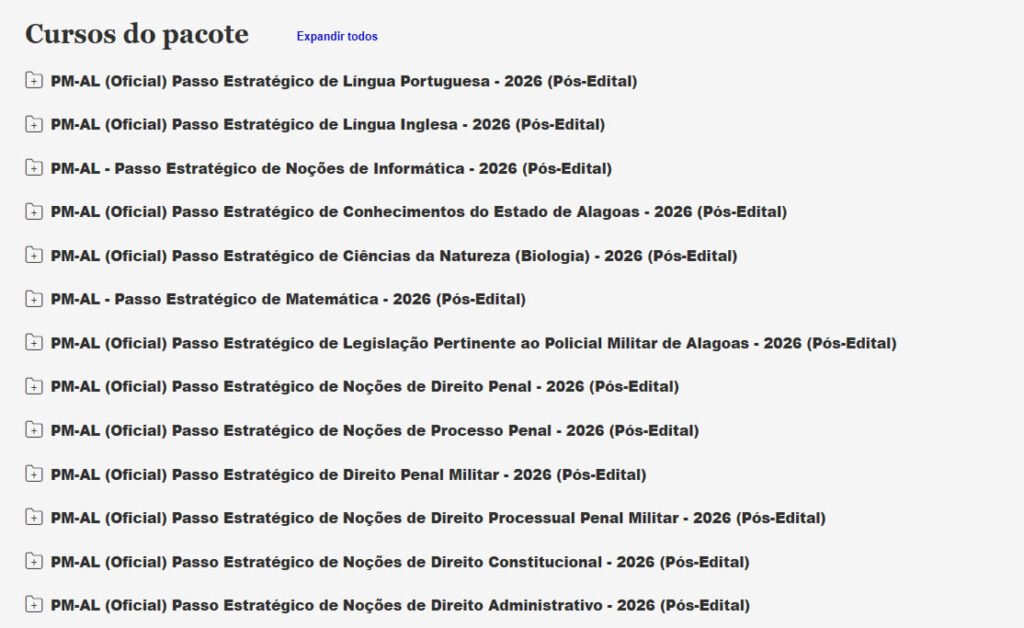This screenshot has width=1024, height=628.
Task: Click the Expandir todos link
Action: click(x=334, y=36)
